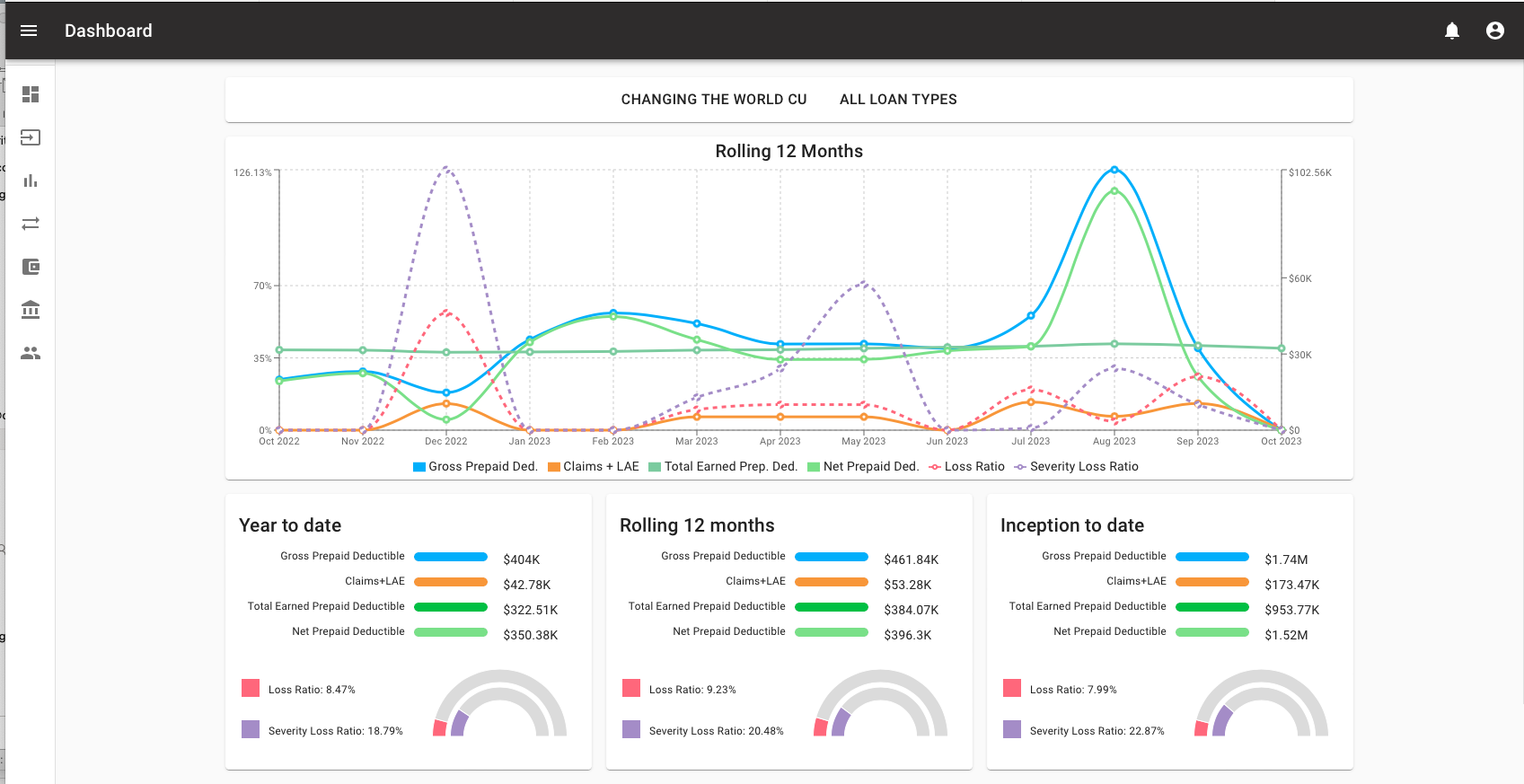Click Rolling 12 months Severity Loss Ratio swatch
This screenshot has height=784, width=1524.
(x=631, y=729)
